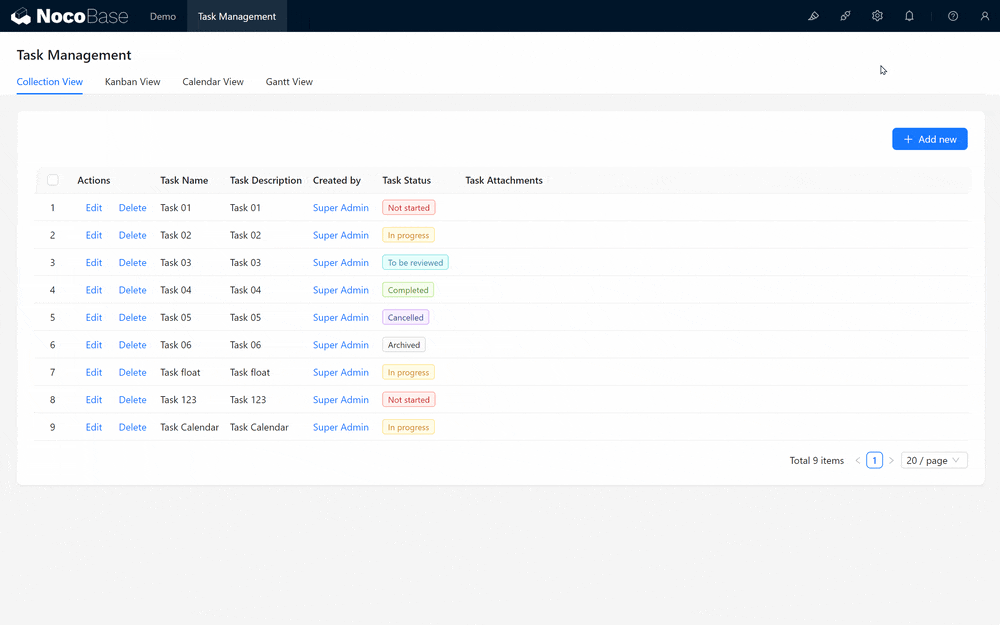
Task: Open the user profile icon
Action: point(985,16)
